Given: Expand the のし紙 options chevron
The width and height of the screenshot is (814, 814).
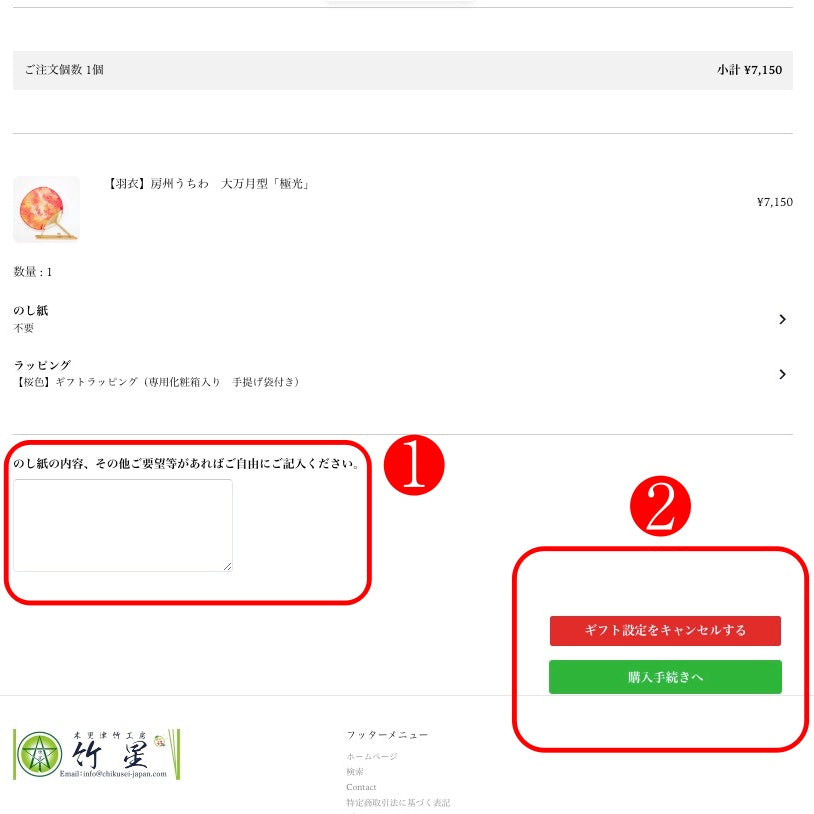Looking at the screenshot, I should 782,319.
